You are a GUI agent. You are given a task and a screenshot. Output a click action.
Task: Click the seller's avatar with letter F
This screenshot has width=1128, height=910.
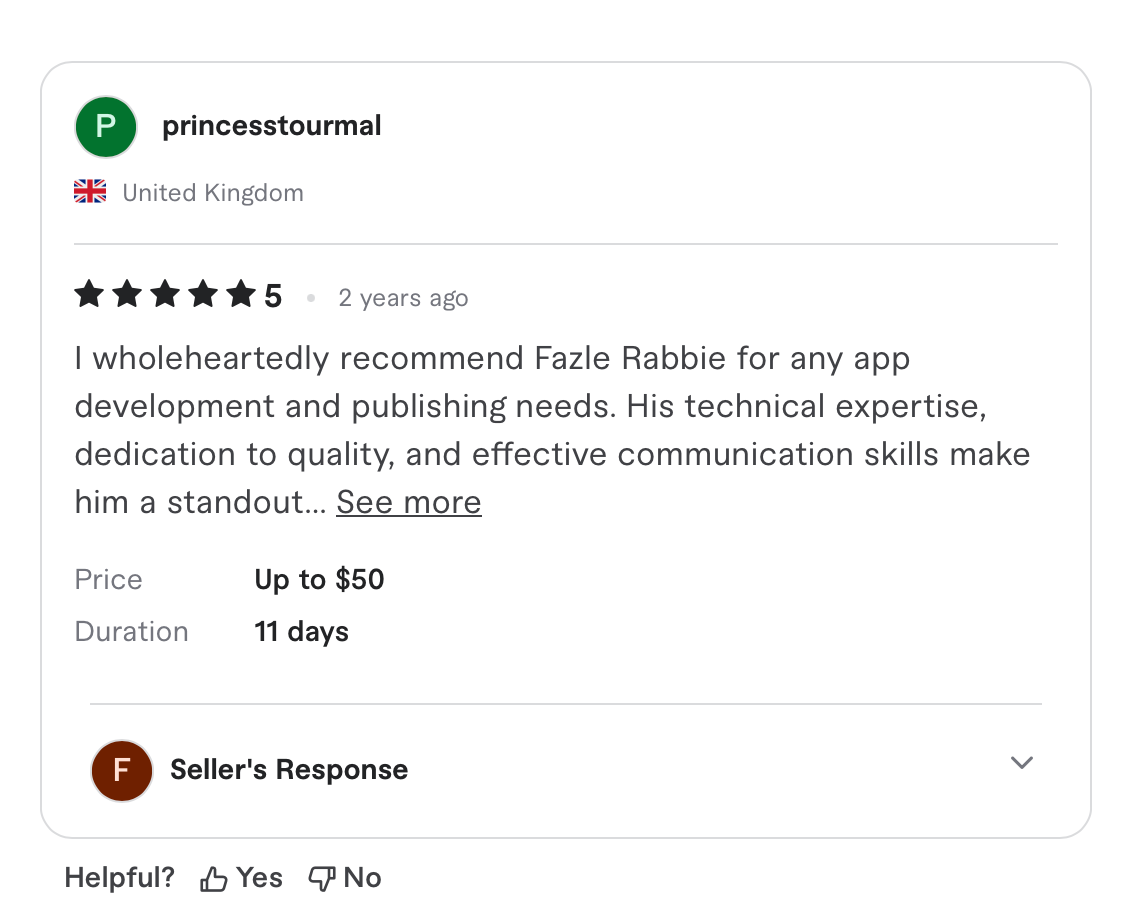121,770
